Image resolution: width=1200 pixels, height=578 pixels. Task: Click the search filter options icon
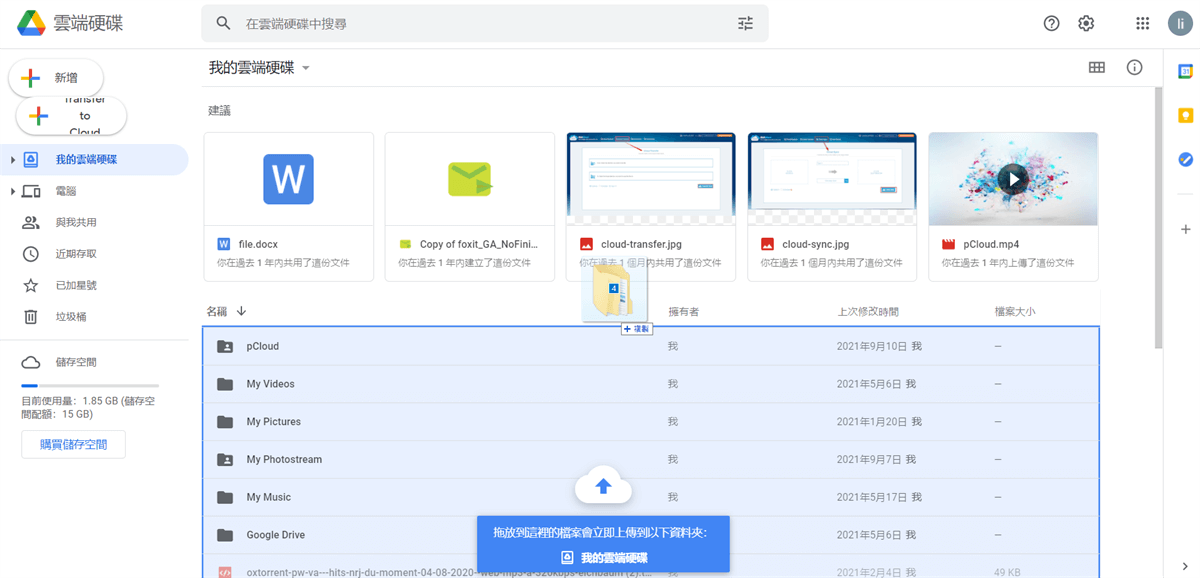pos(745,23)
